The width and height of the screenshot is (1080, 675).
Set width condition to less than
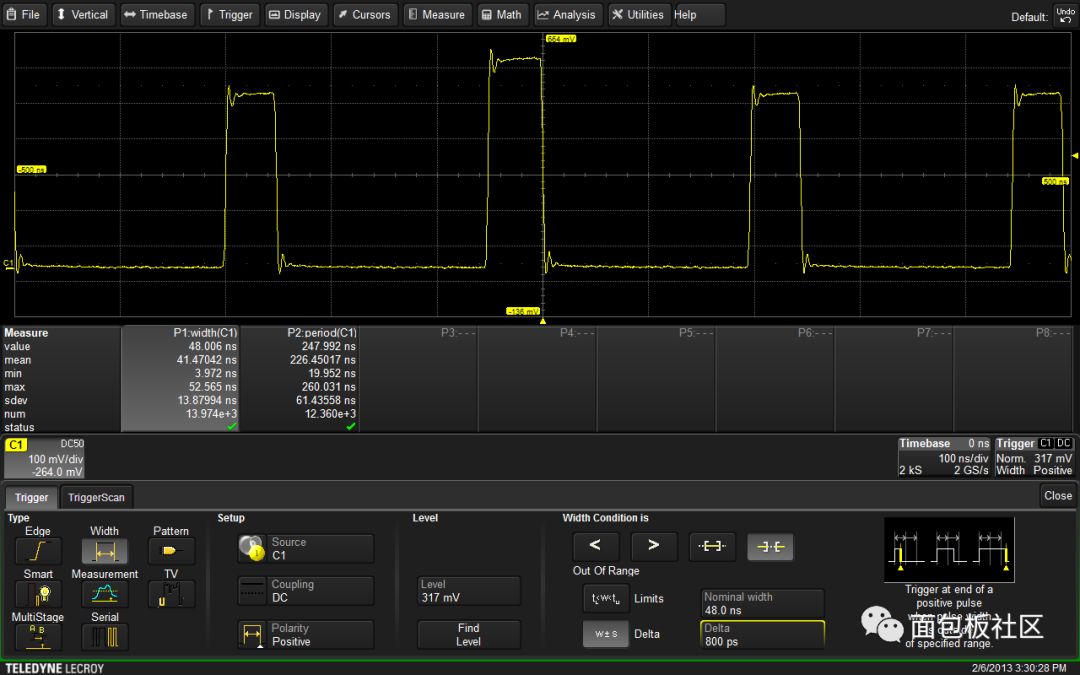[x=595, y=546]
